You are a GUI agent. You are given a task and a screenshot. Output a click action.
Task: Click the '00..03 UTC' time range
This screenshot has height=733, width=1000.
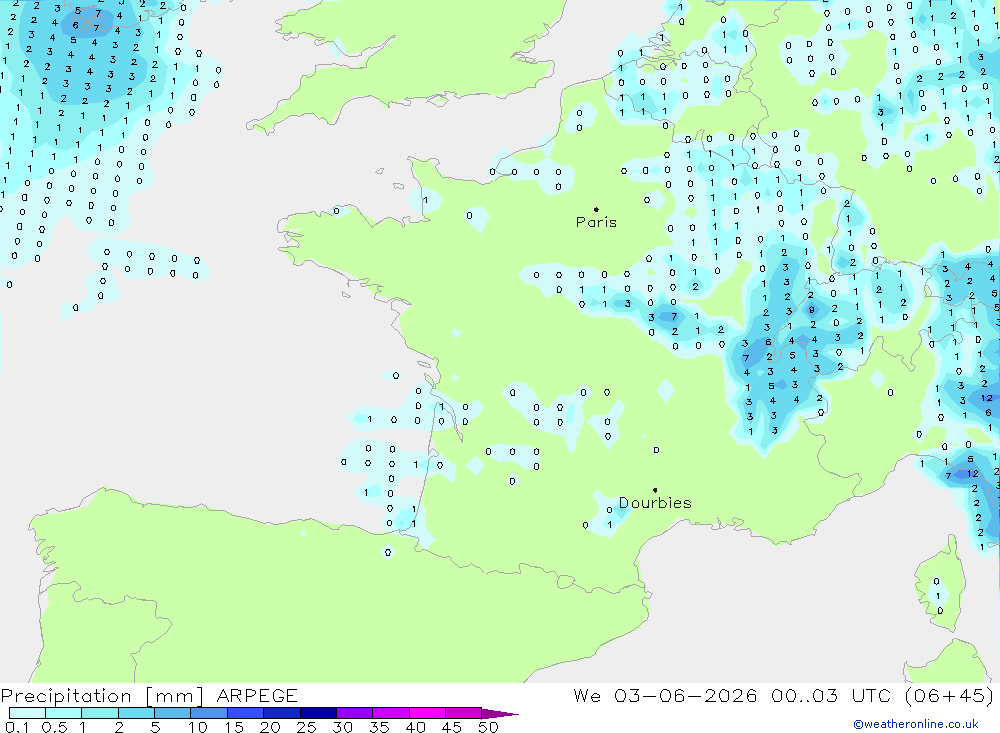coord(830,695)
